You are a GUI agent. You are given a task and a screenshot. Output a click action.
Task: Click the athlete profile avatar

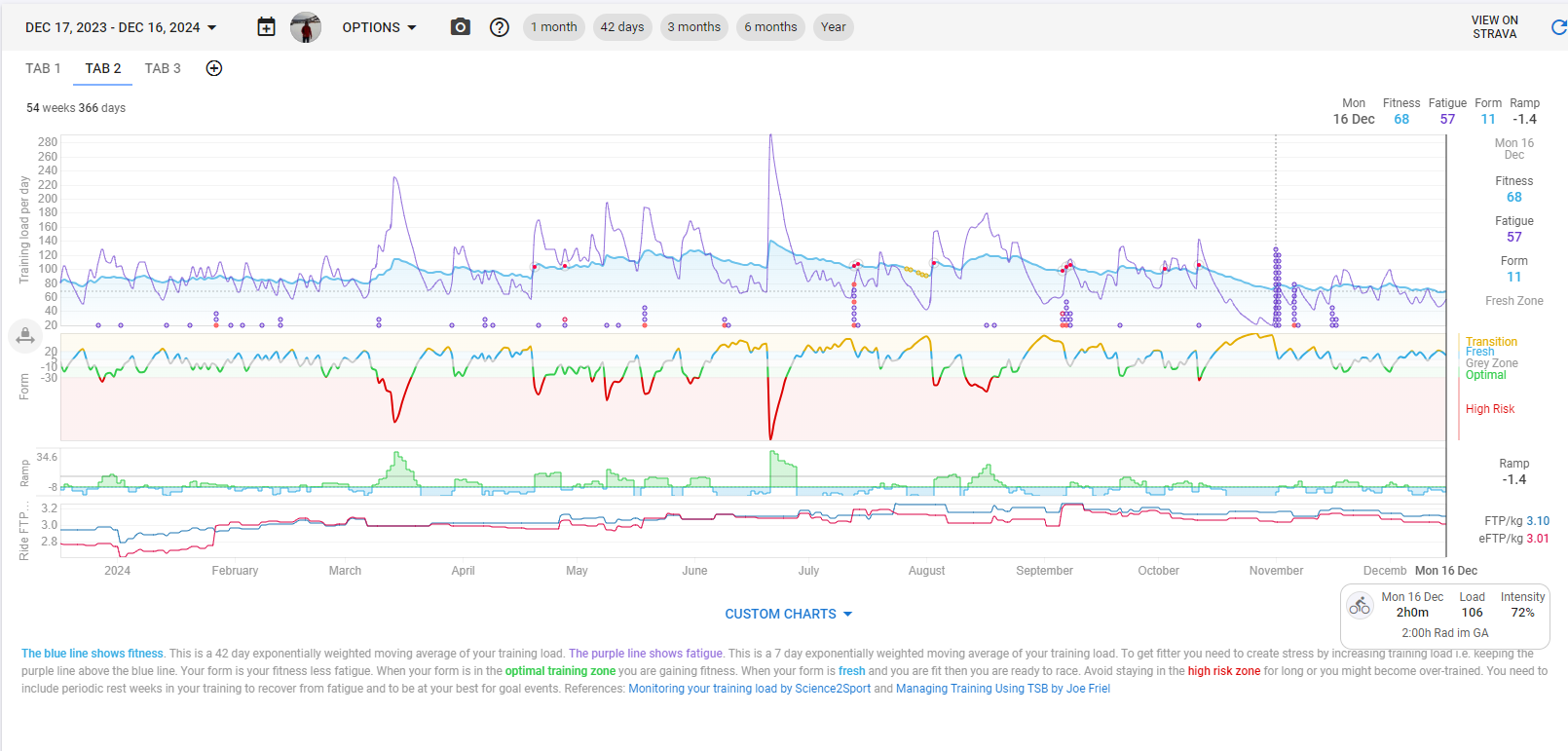[x=306, y=27]
